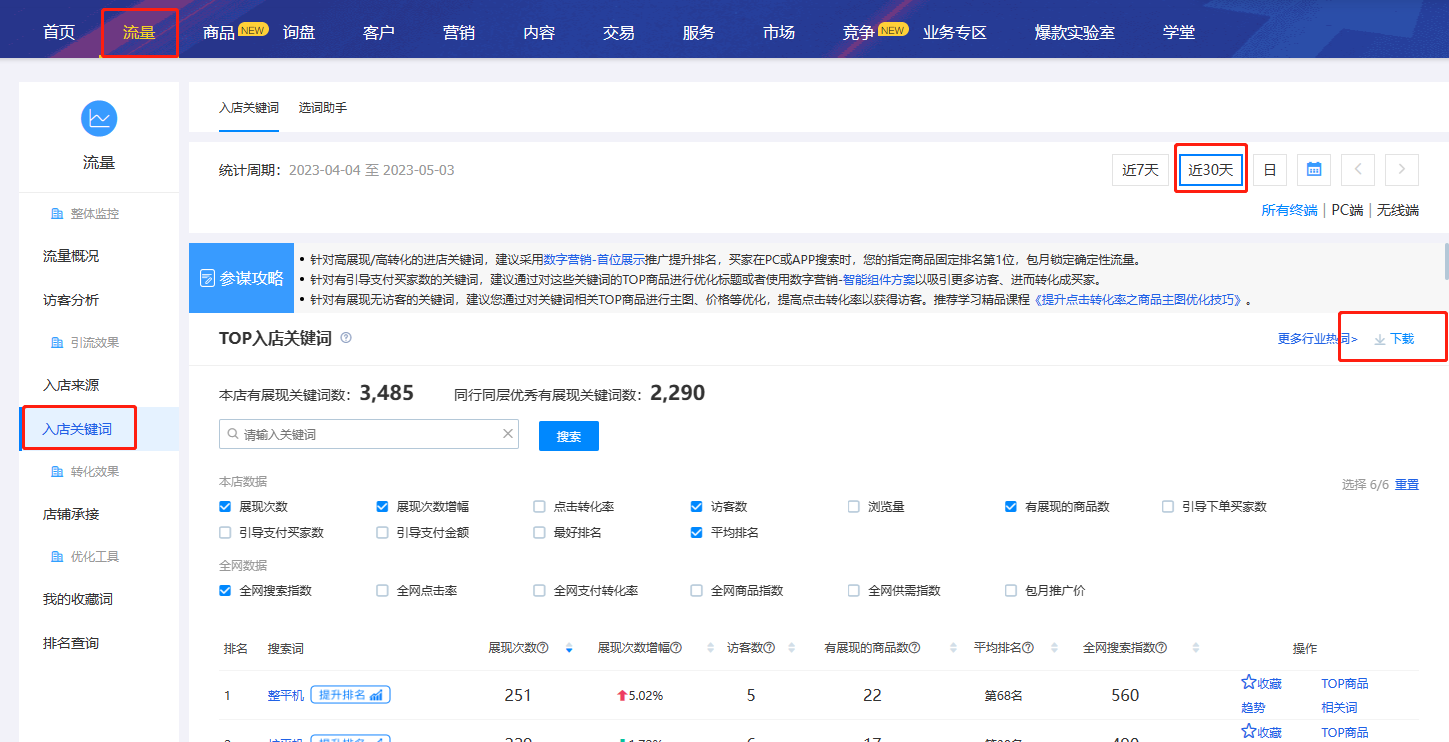
Task: Click the 请输入关键词 search input
Action: [369, 434]
